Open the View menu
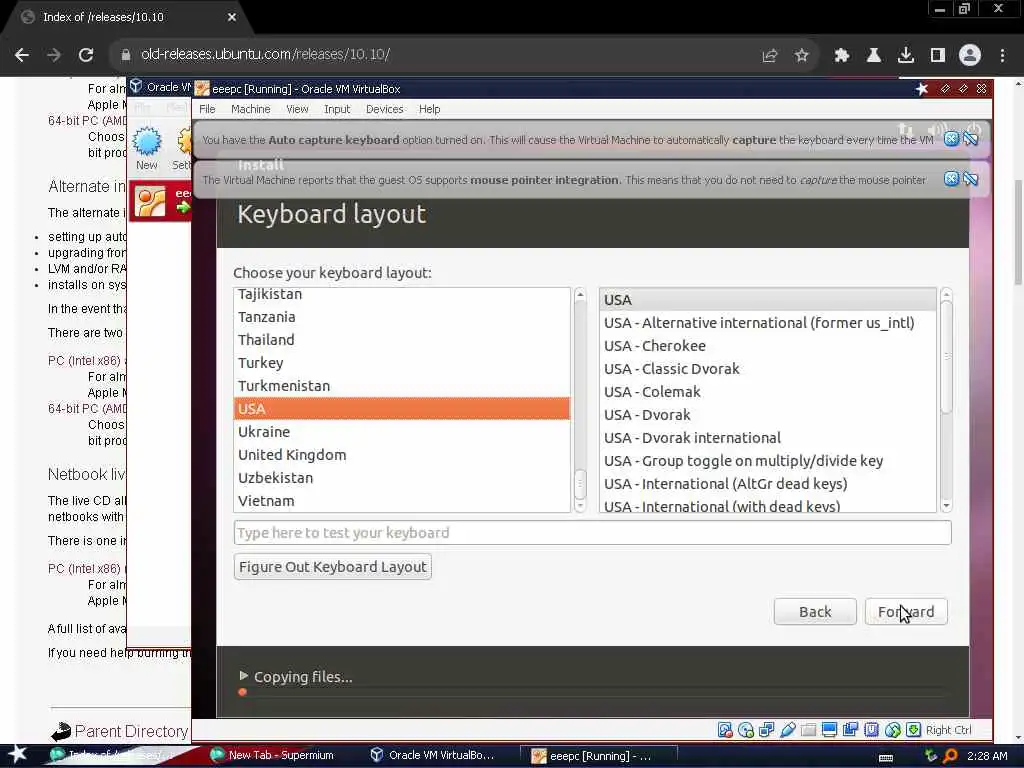 (x=297, y=109)
